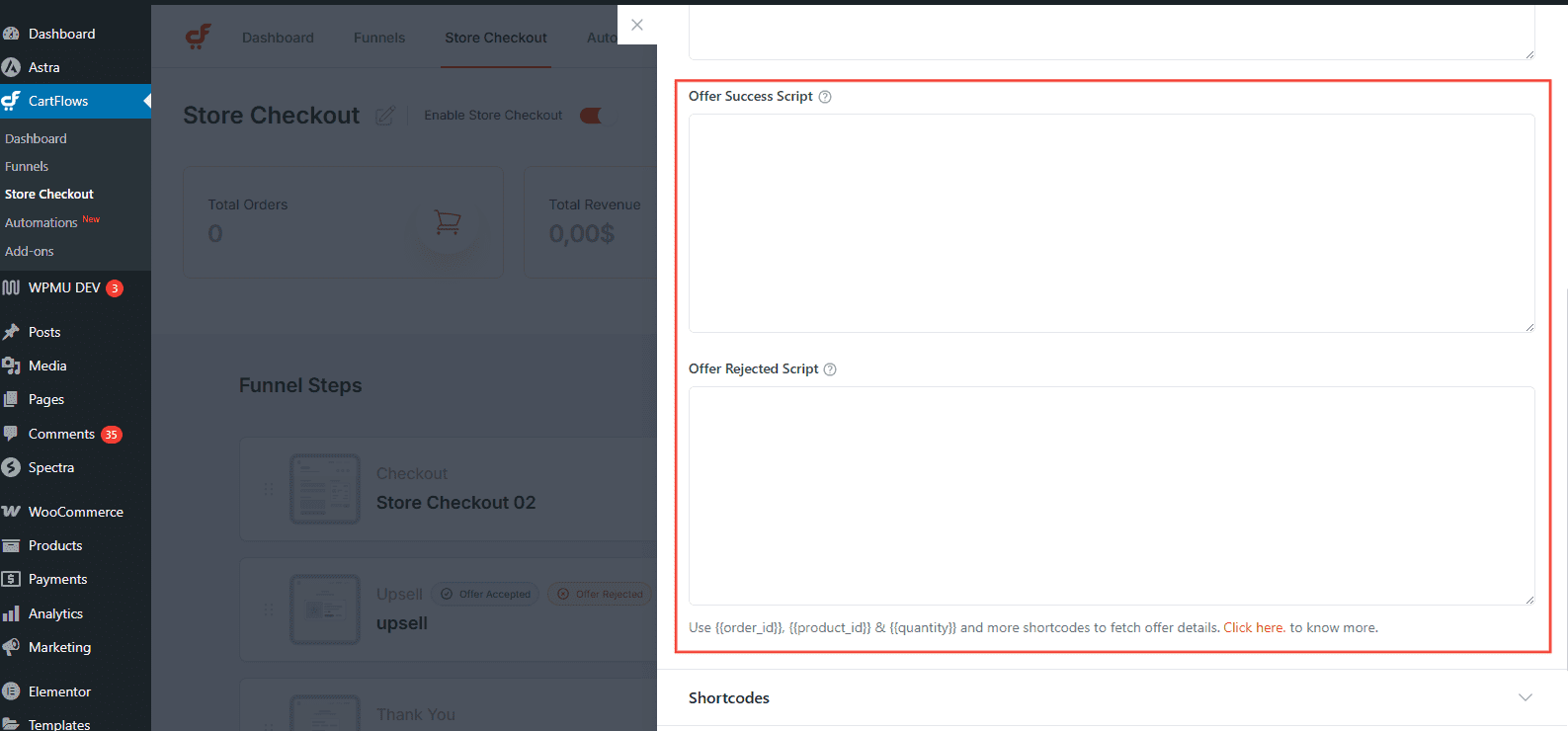Click the drag handle of Checkout step

tap(268, 489)
